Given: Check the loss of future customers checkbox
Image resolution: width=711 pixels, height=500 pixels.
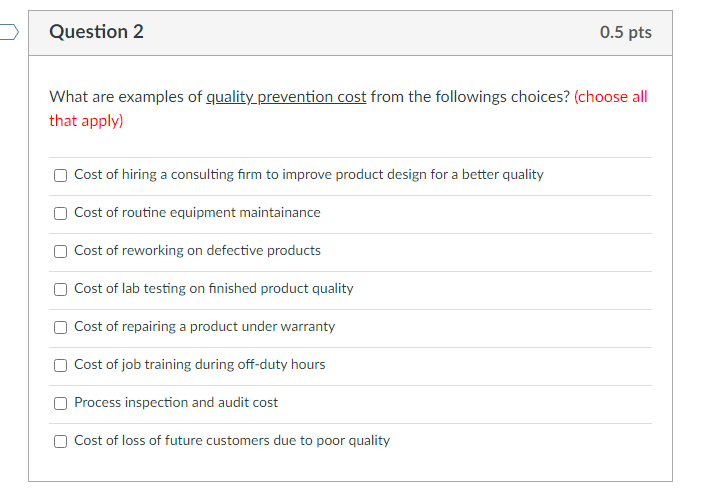Looking at the screenshot, I should click(x=61, y=441).
